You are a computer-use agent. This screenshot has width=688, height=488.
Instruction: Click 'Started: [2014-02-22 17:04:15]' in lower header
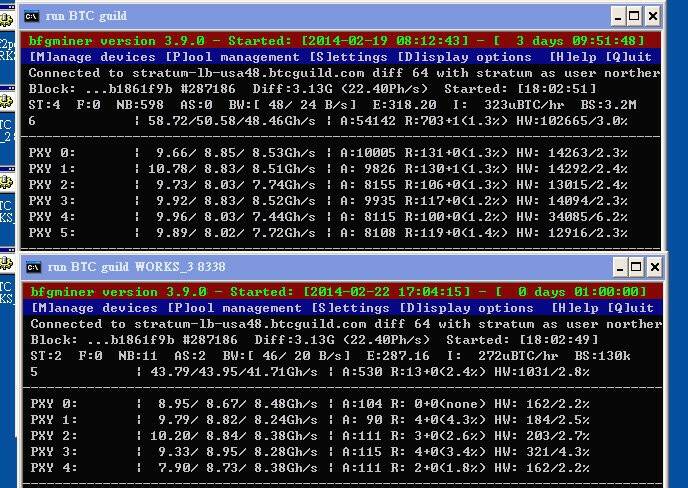pos(350,292)
